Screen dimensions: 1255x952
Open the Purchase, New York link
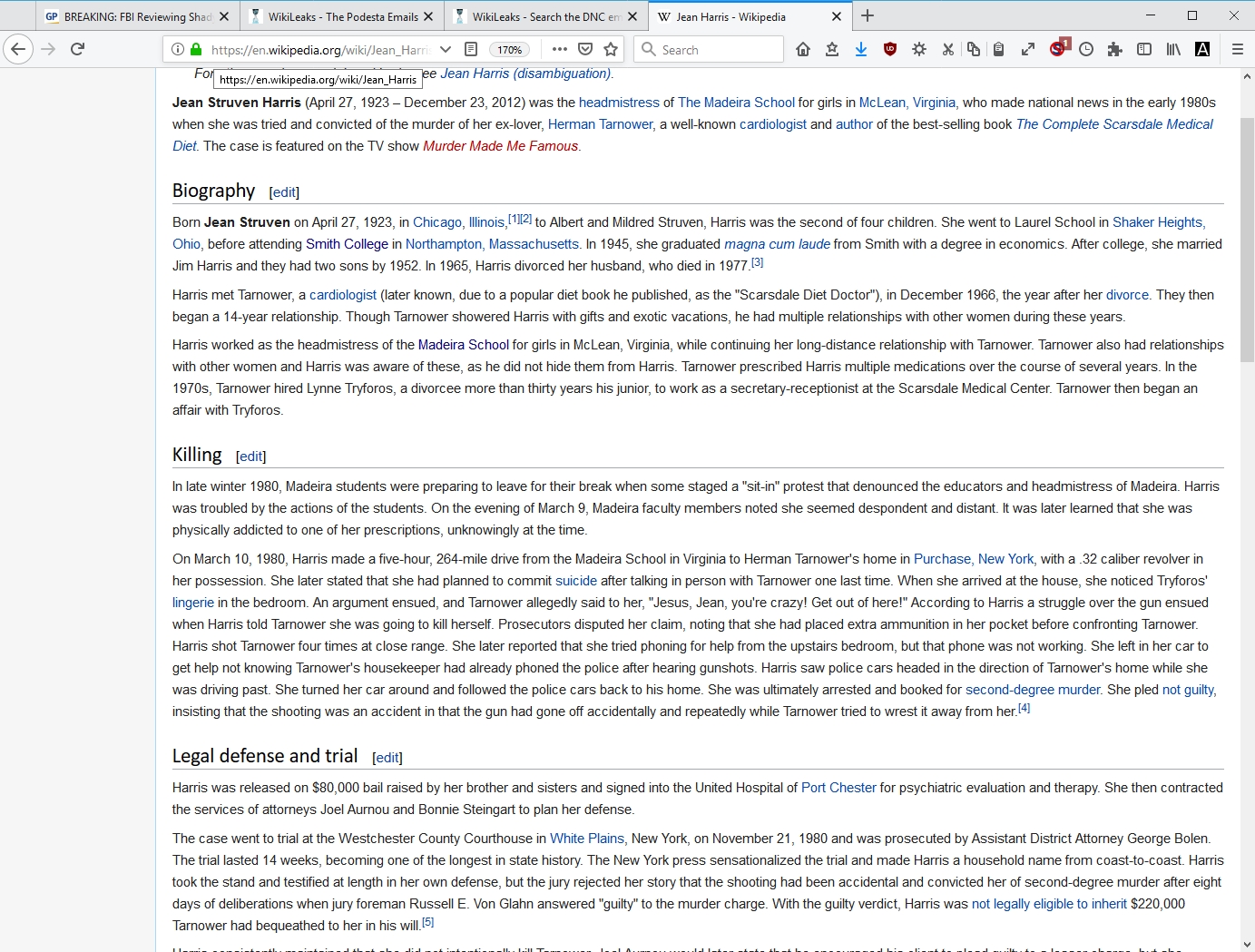974,559
